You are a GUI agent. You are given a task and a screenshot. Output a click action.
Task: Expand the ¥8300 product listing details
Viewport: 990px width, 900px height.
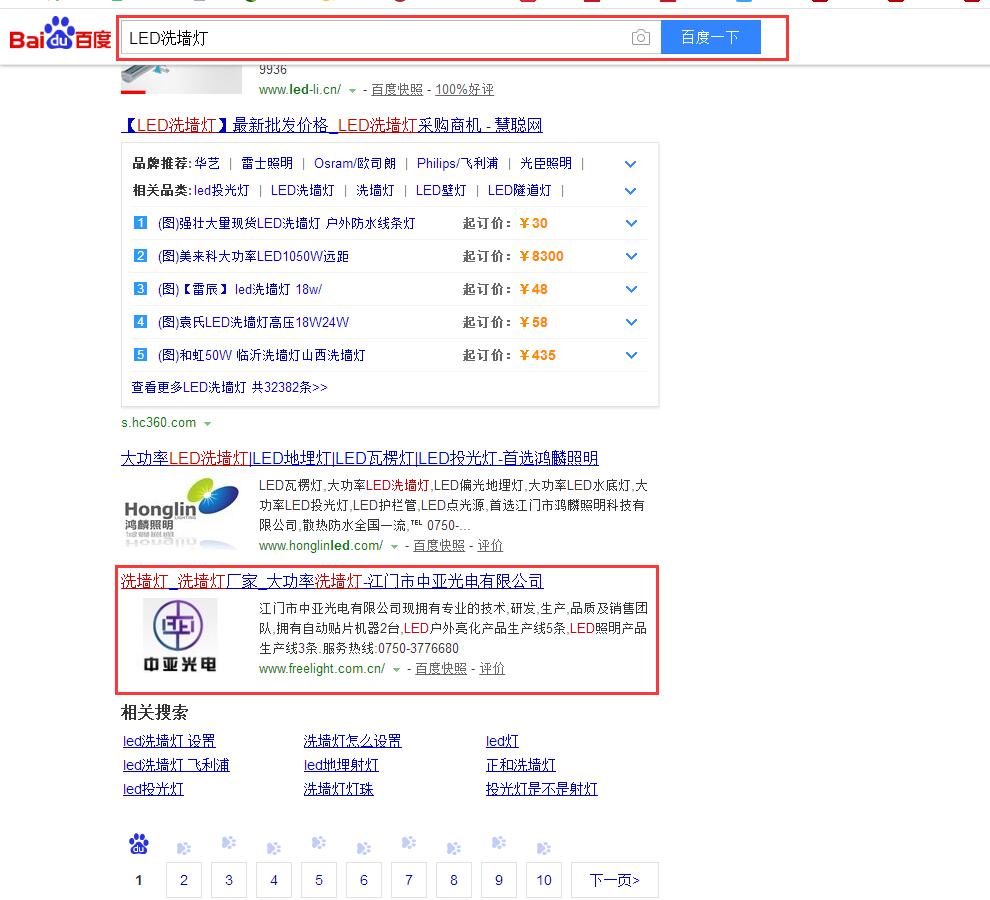click(631, 256)
